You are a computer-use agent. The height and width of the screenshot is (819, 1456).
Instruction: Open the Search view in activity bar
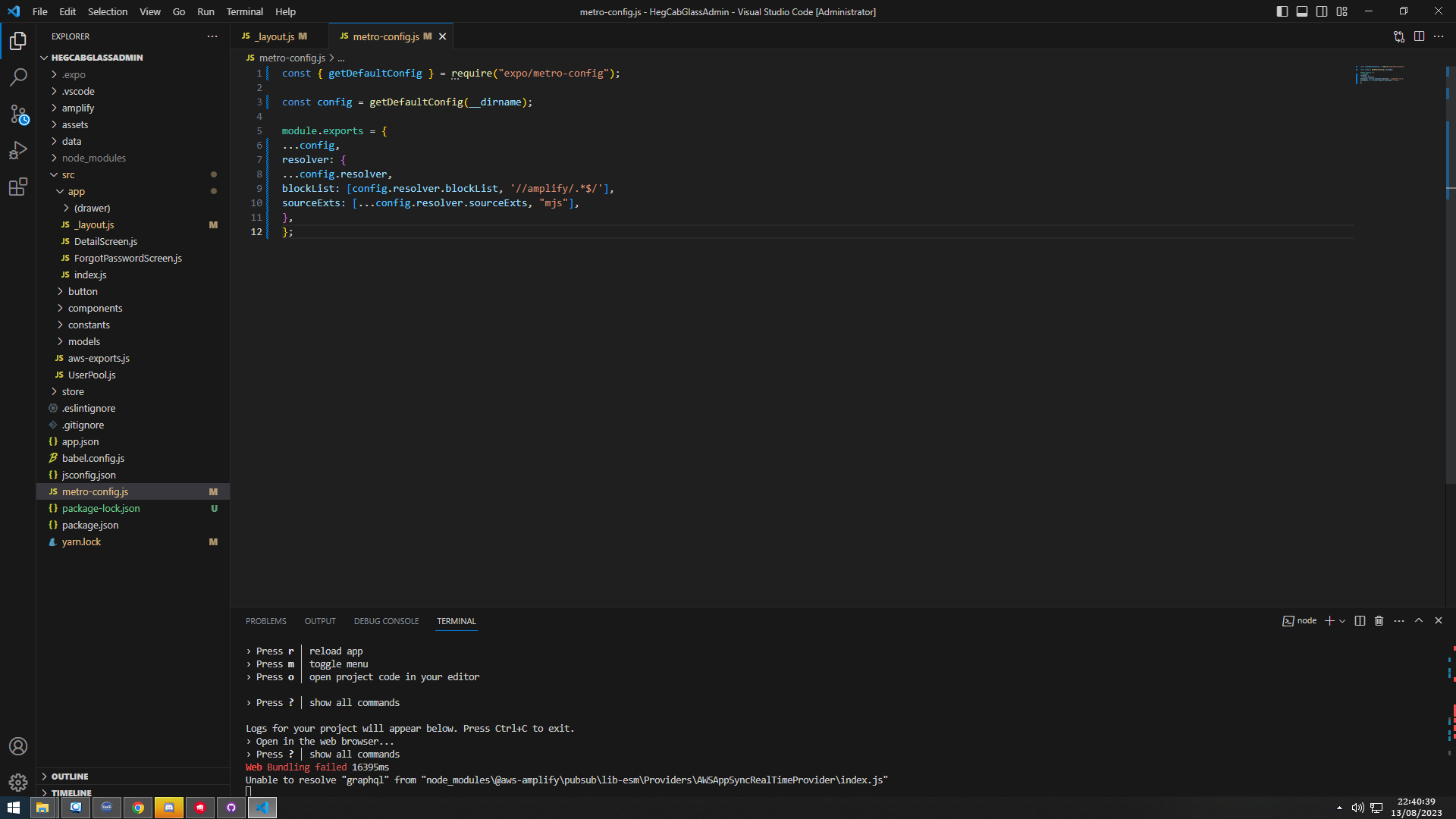pos(18,77)
